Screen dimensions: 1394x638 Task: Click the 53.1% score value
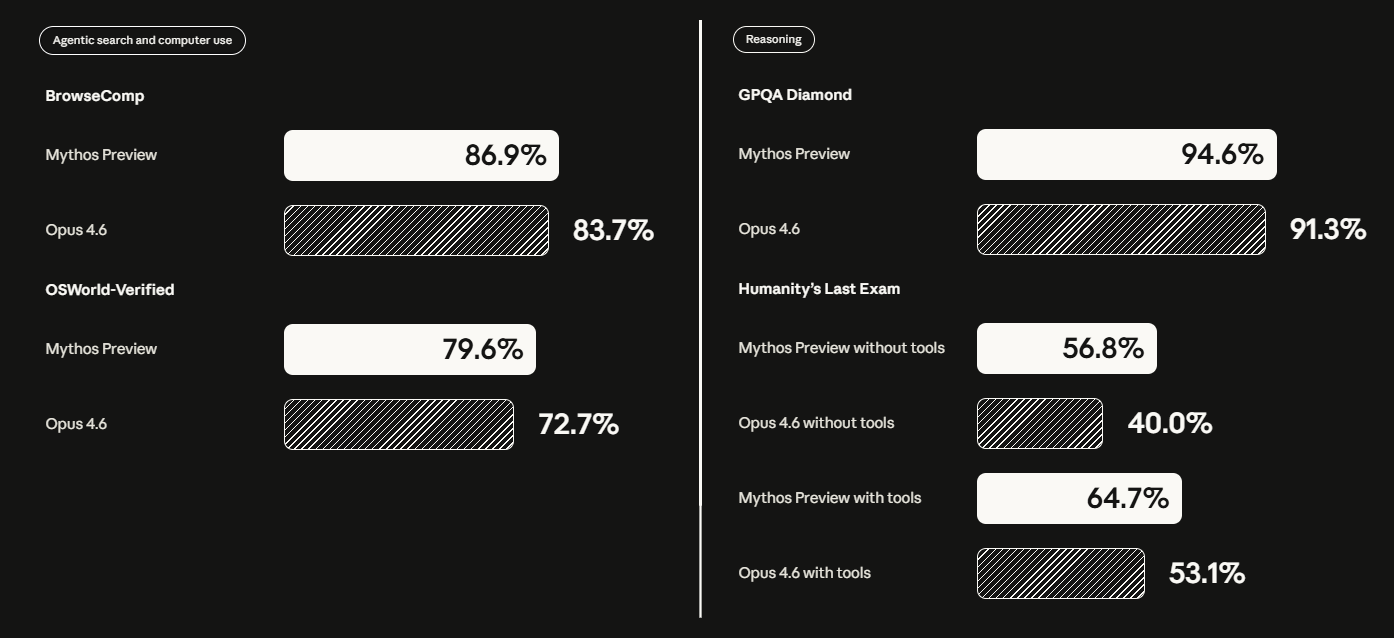click(1206, 573)
